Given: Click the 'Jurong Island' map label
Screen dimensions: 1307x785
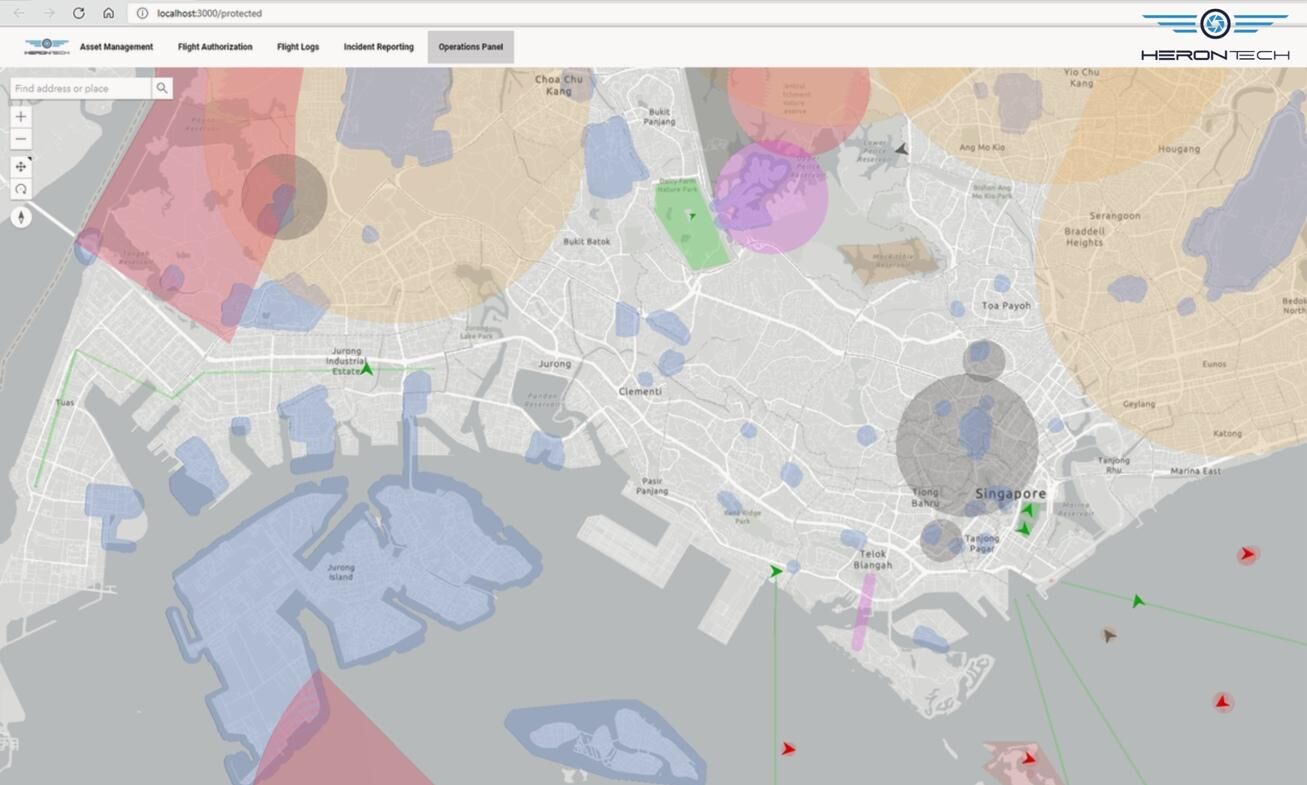Looking at the screenshot, I should coord(341,572).
